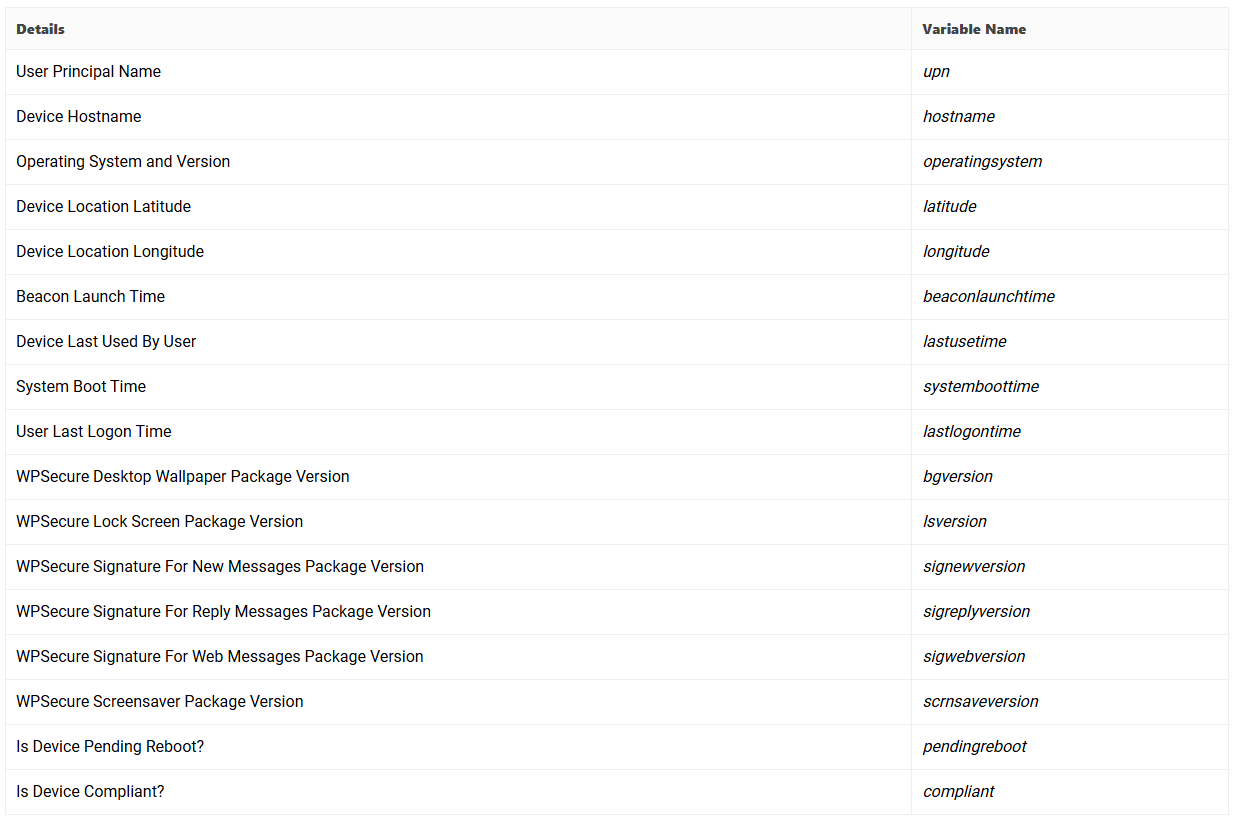Click the sigwebversion variable text
1234x818 pixels.
point(974,657)
